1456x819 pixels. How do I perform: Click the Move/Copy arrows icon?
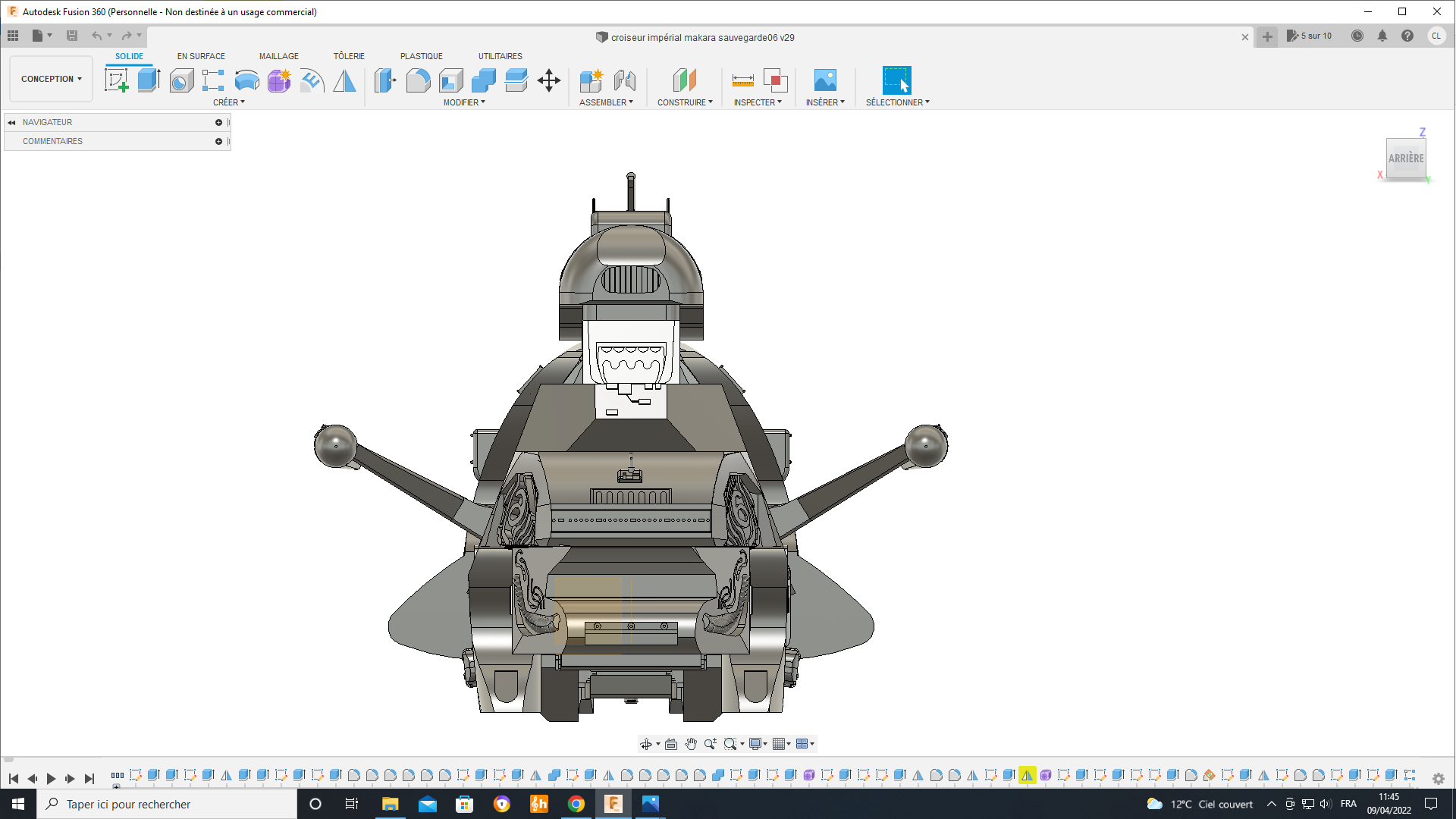[548, 80]
